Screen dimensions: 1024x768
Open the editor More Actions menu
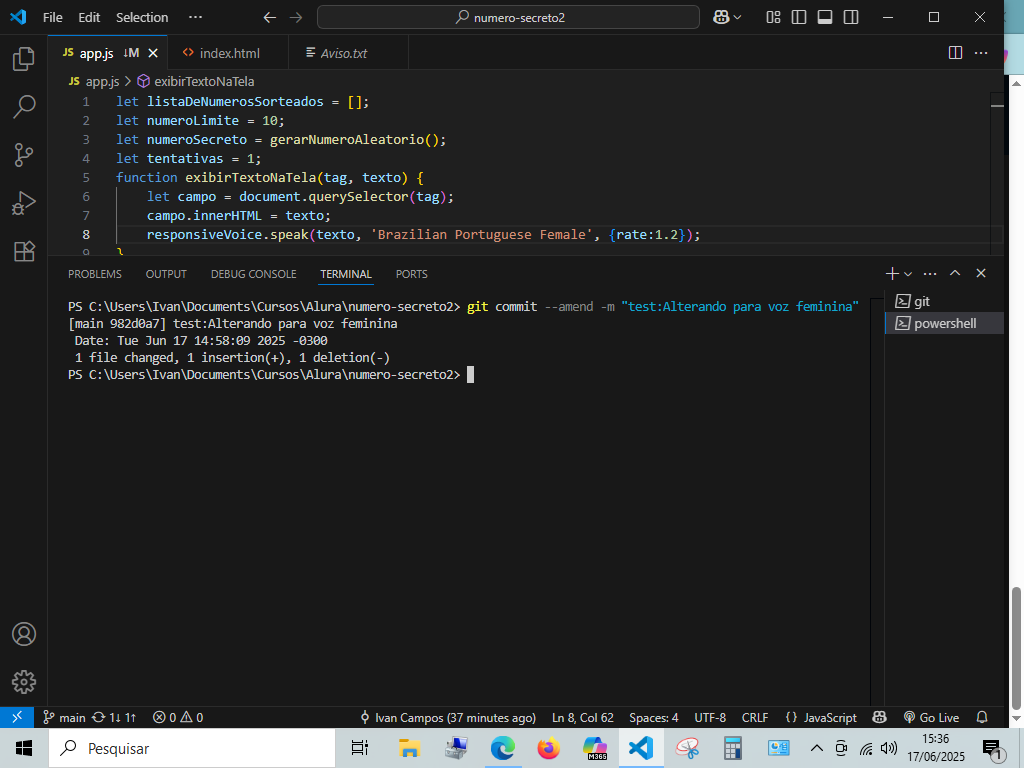click(981, 53)
